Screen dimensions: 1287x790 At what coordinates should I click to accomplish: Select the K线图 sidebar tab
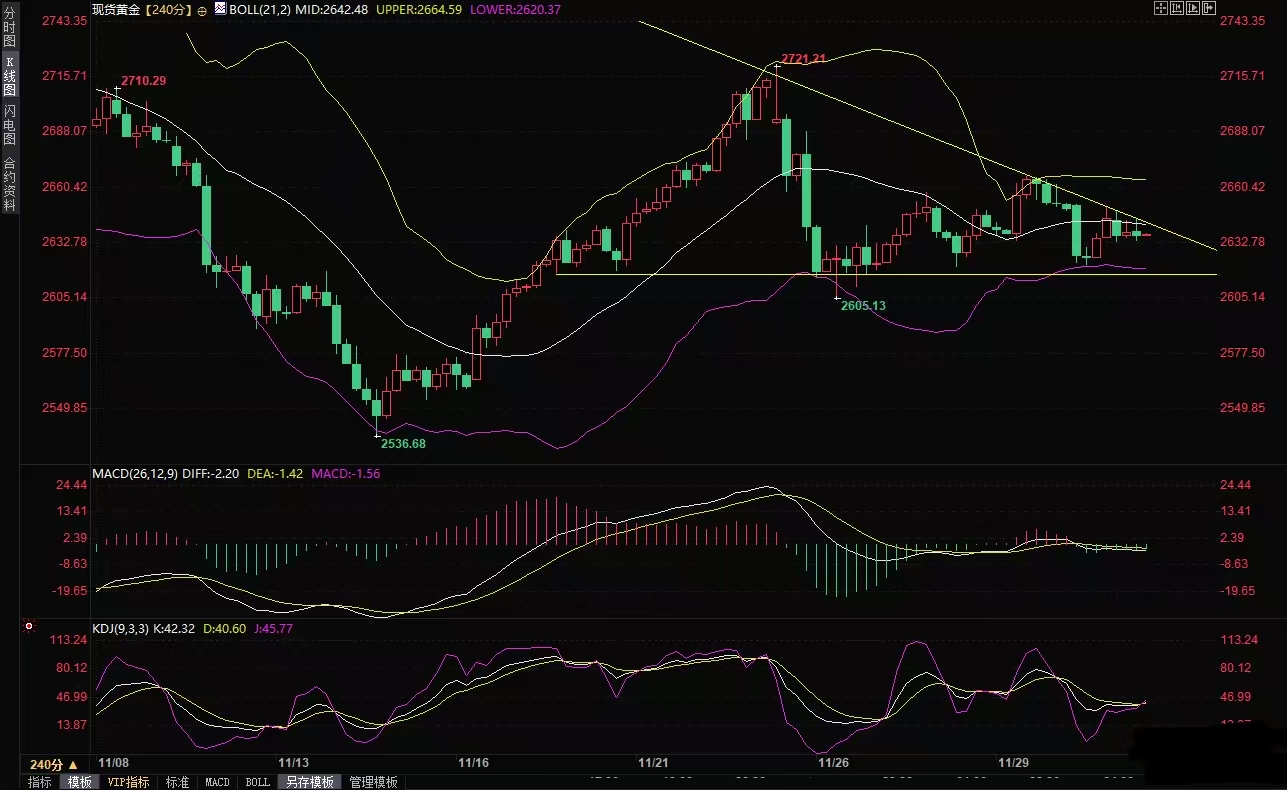tap(9, 75)
